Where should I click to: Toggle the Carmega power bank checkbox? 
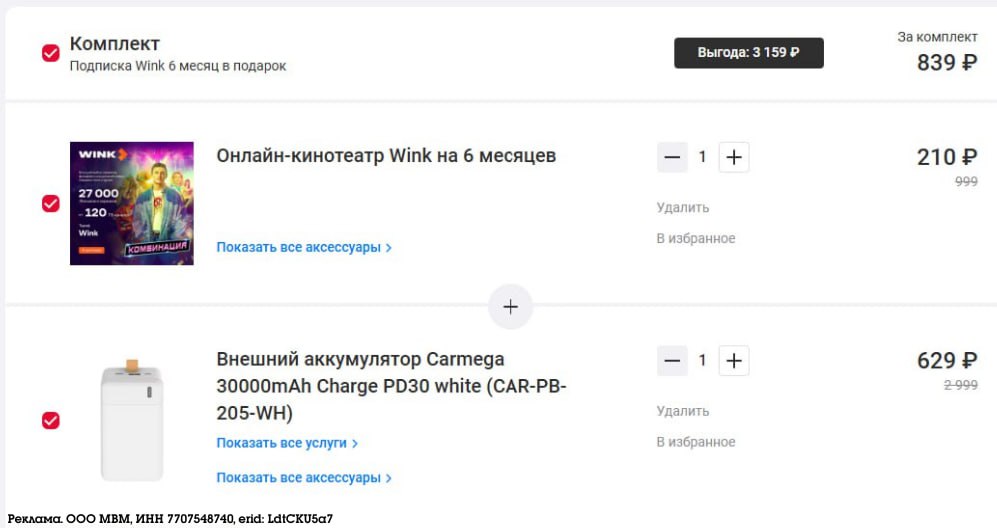click(x=51, y=420)
